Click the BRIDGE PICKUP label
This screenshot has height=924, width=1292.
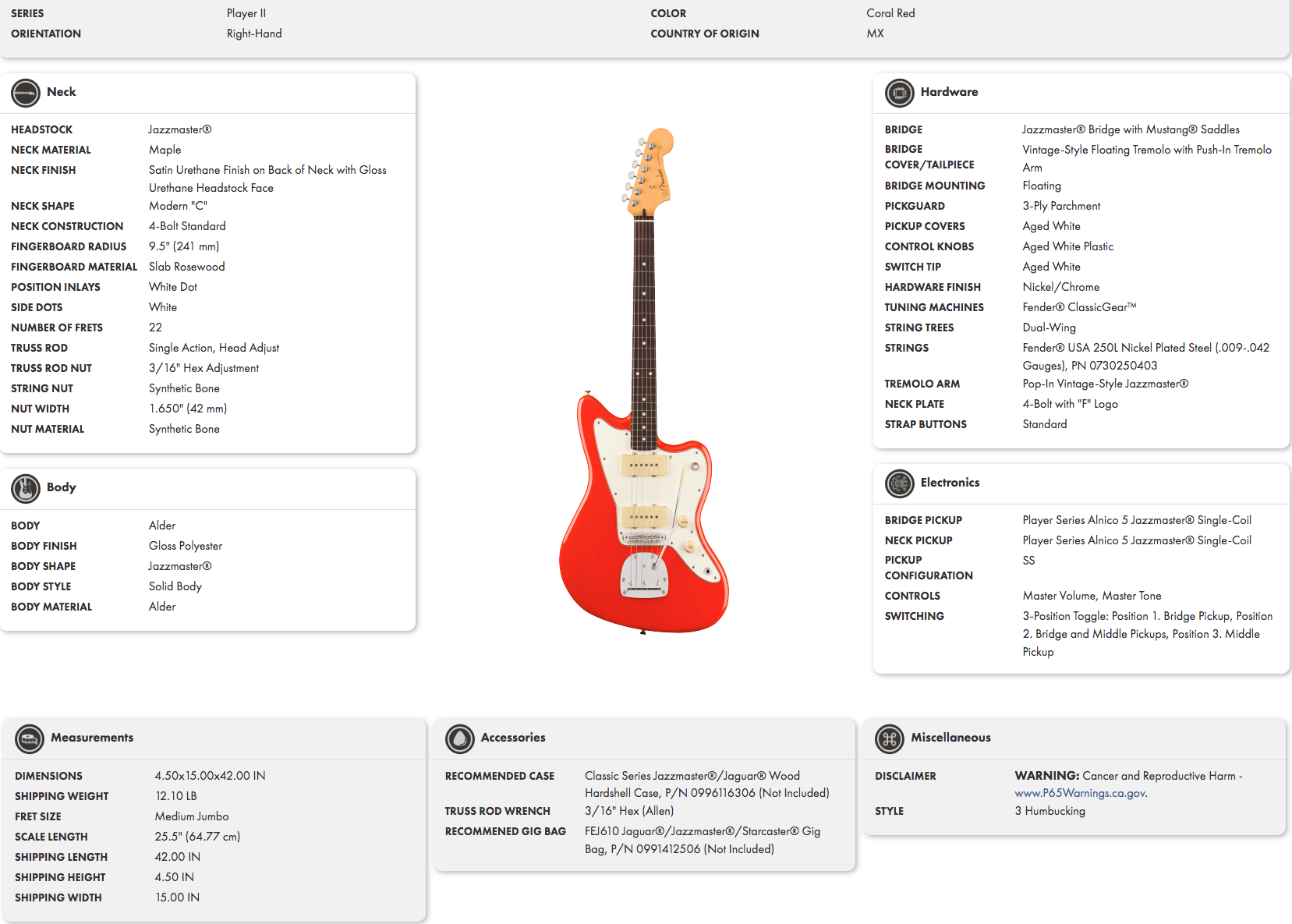[x=923, y=520]
